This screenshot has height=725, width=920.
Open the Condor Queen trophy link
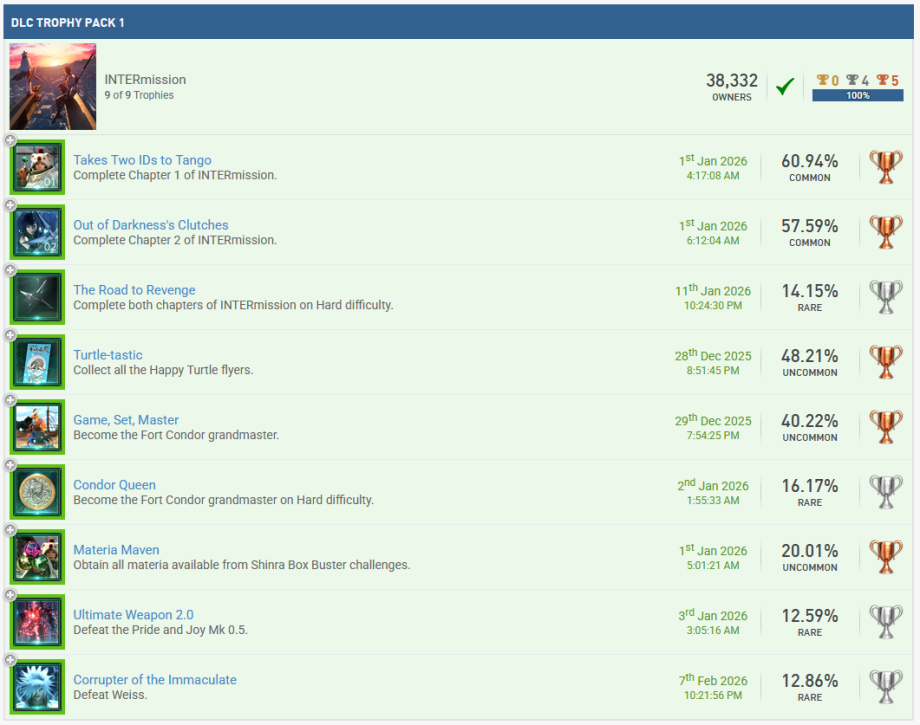(x=114, y=485)
